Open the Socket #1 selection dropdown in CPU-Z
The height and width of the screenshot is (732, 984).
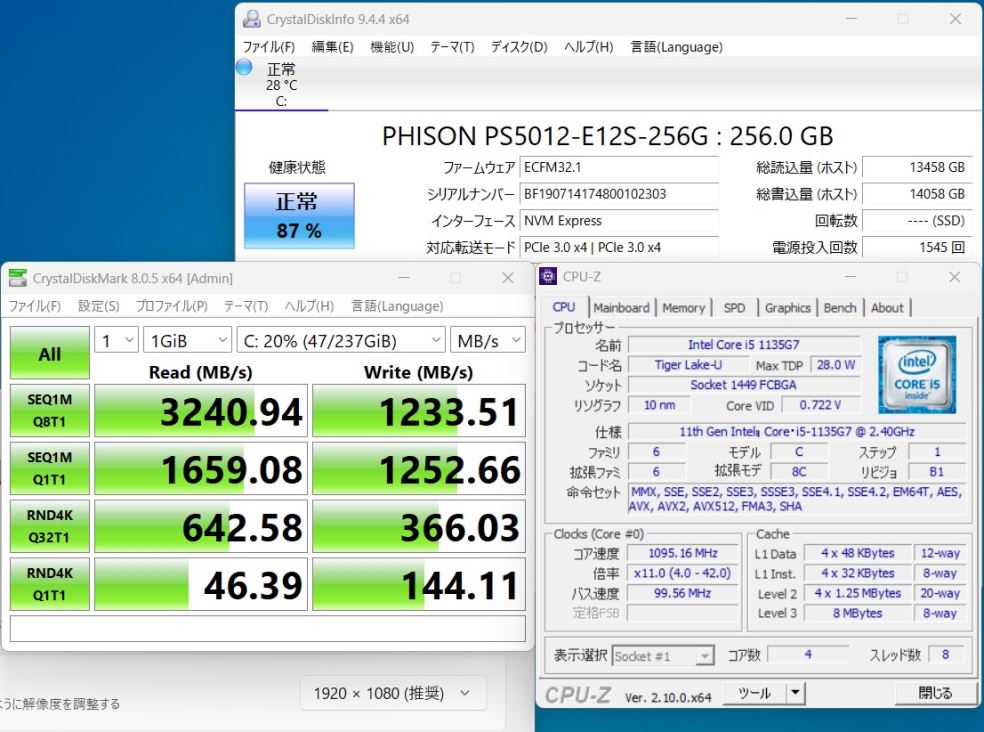click(x=663, y=656)
